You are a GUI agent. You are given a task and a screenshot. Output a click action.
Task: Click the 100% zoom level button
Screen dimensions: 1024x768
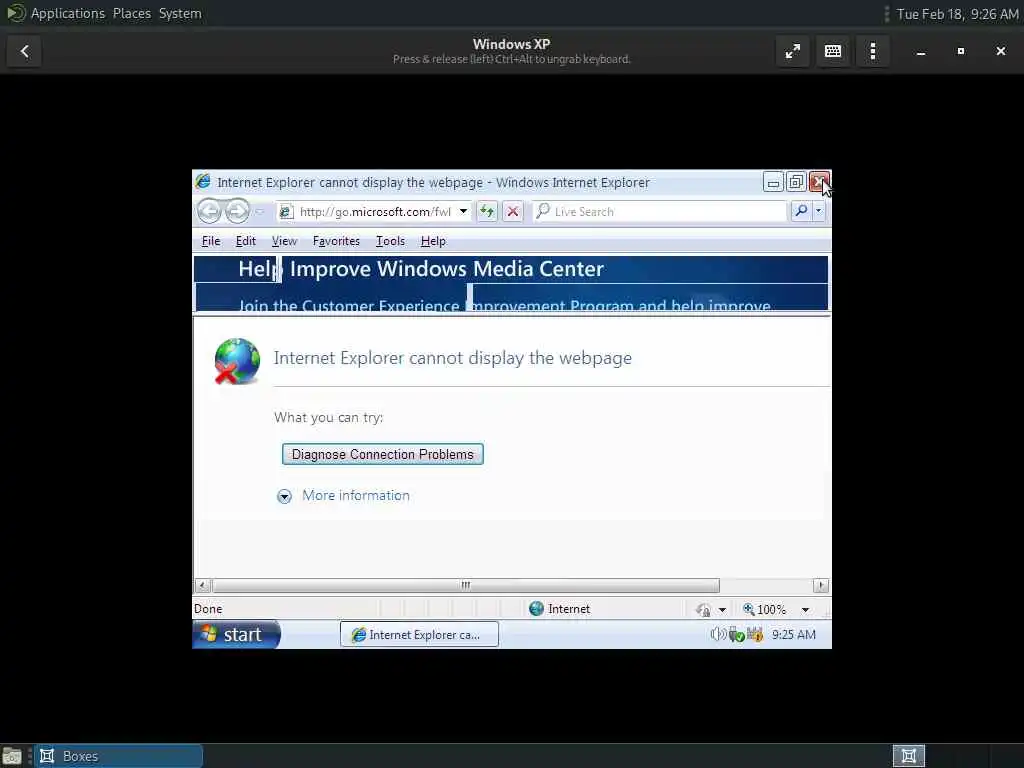coord(765,609)
